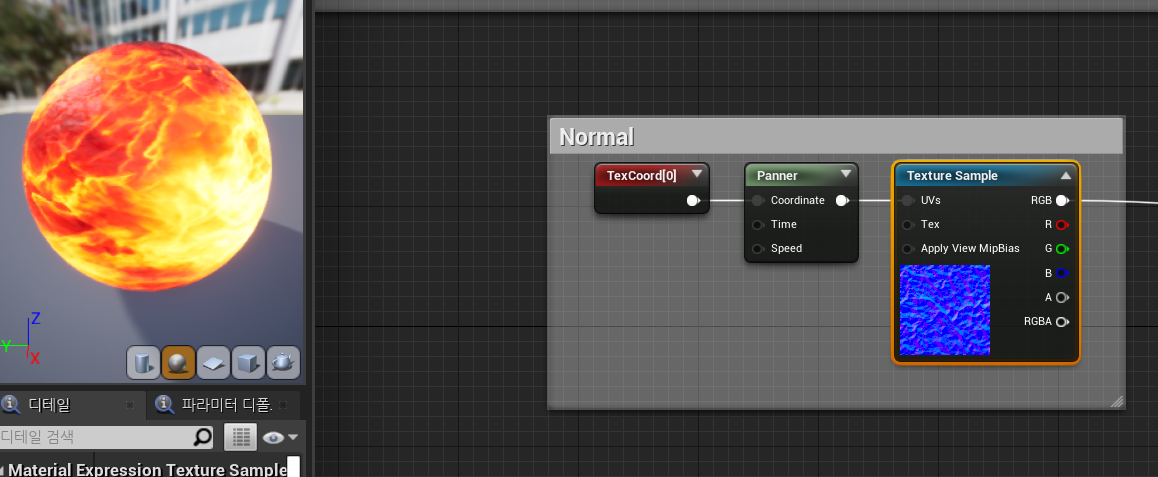Select the plane preview mesh

point(213,363)
